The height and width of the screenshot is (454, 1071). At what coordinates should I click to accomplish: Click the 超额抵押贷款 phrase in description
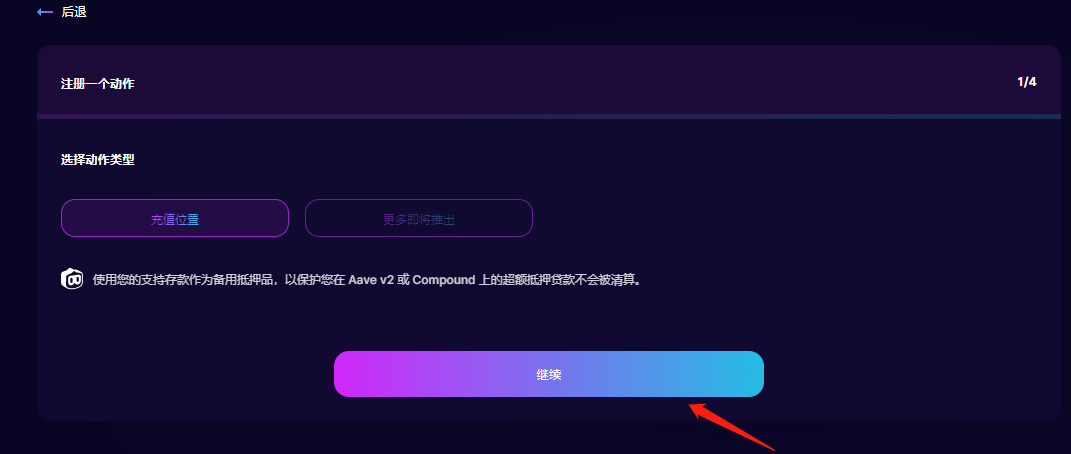coord(539,280)
